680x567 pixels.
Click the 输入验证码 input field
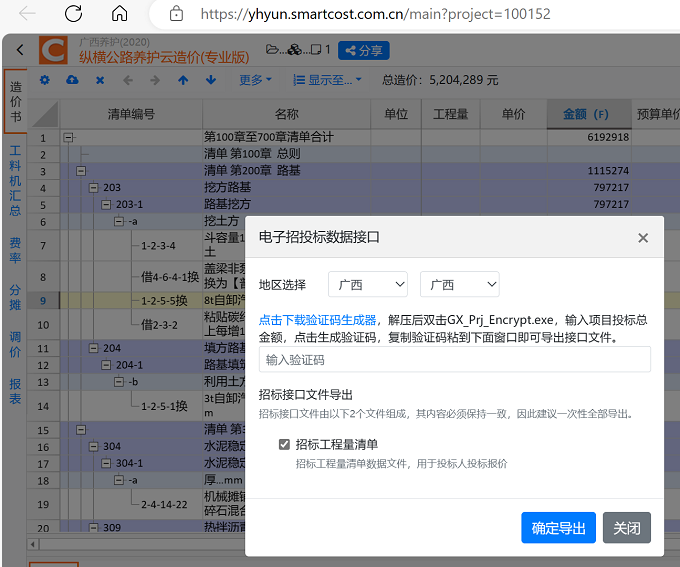click(454, 360)
